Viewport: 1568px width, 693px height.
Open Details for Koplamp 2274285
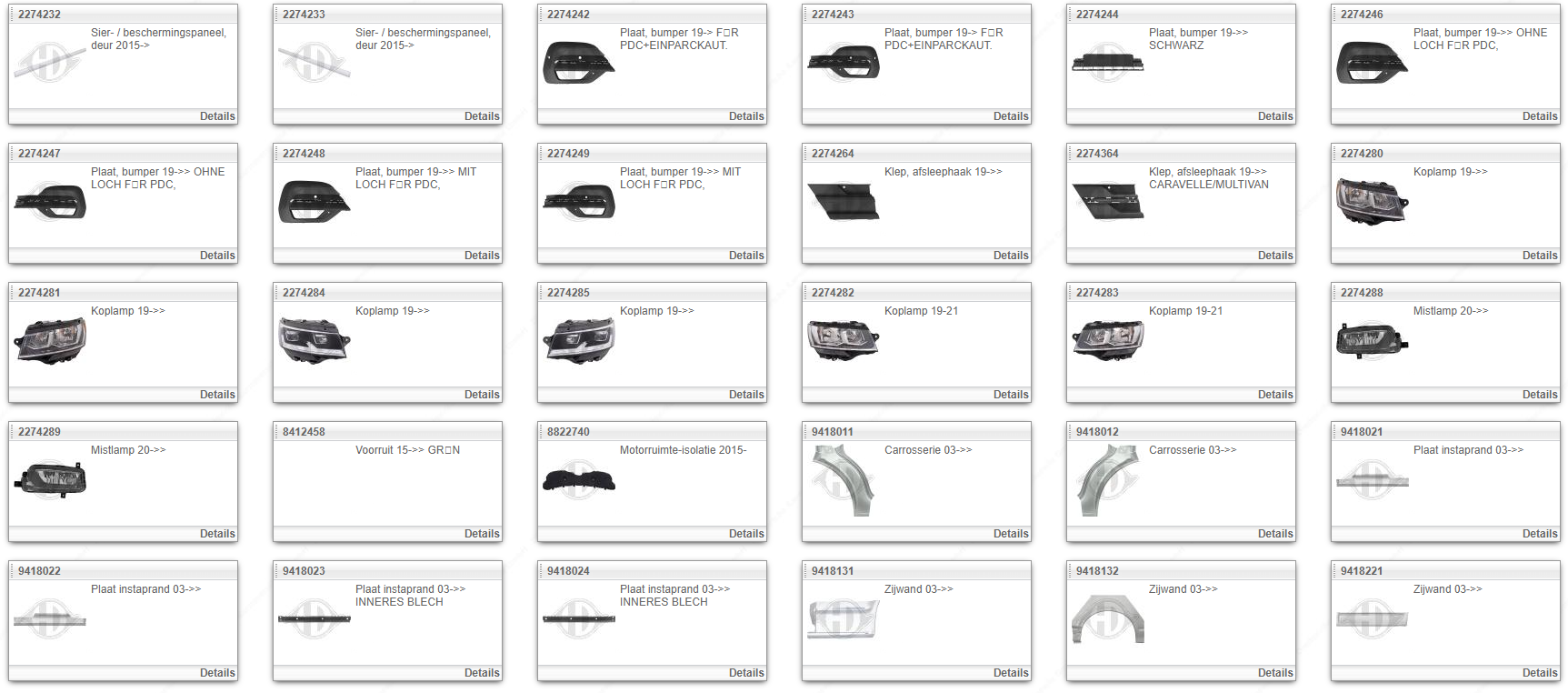746,395
